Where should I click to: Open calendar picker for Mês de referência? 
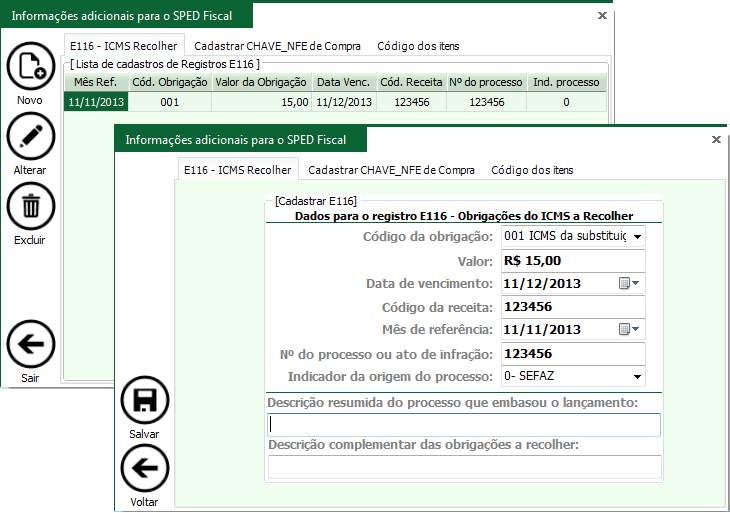tap(624, 330)
